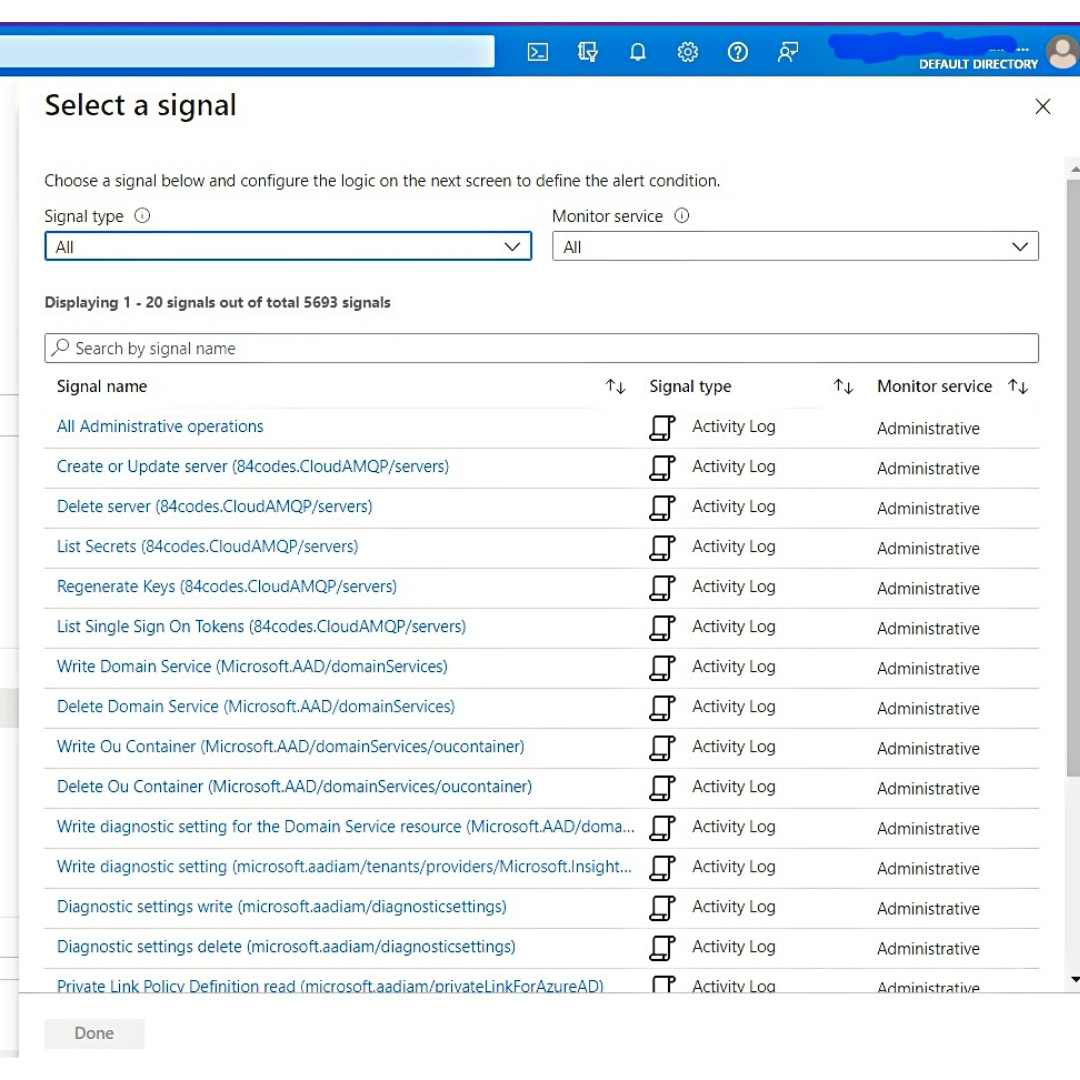The image size is (1080, 1080).
Task: Click the account avatar picture
Action: (1061, 52)
